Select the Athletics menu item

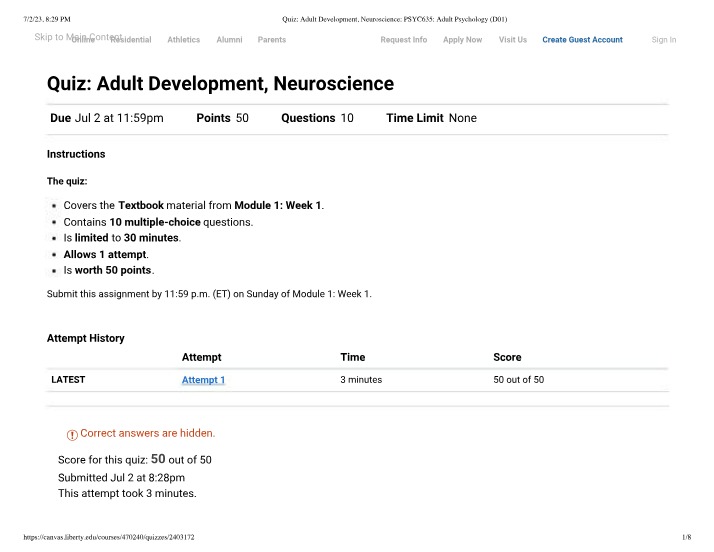point(184,40)
